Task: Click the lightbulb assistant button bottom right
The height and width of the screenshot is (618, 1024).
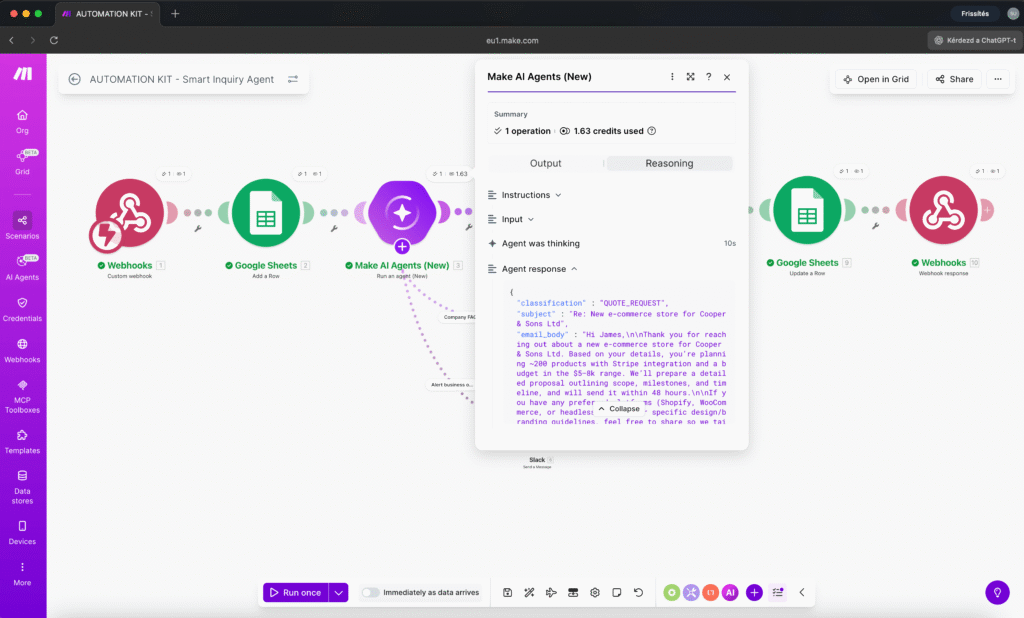Action: coord(997,592)
